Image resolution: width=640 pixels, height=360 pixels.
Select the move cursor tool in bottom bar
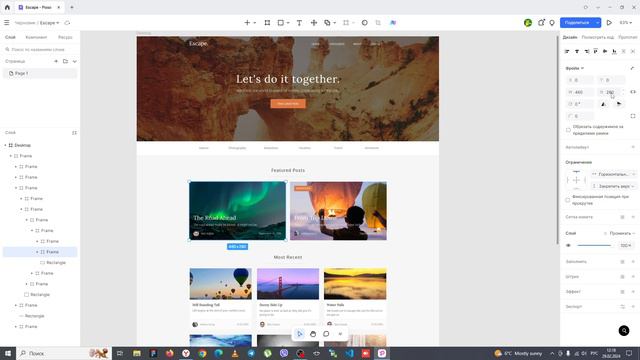[x=300, y=334]
